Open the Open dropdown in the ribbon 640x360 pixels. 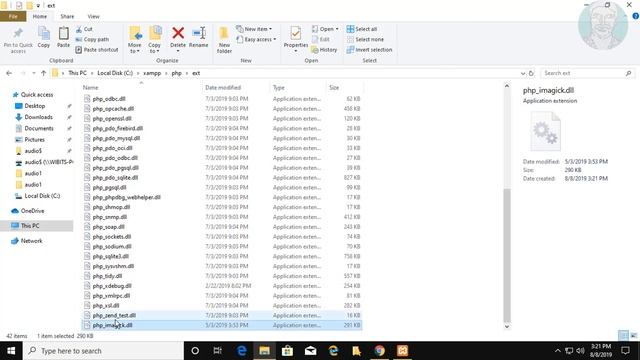325,29
